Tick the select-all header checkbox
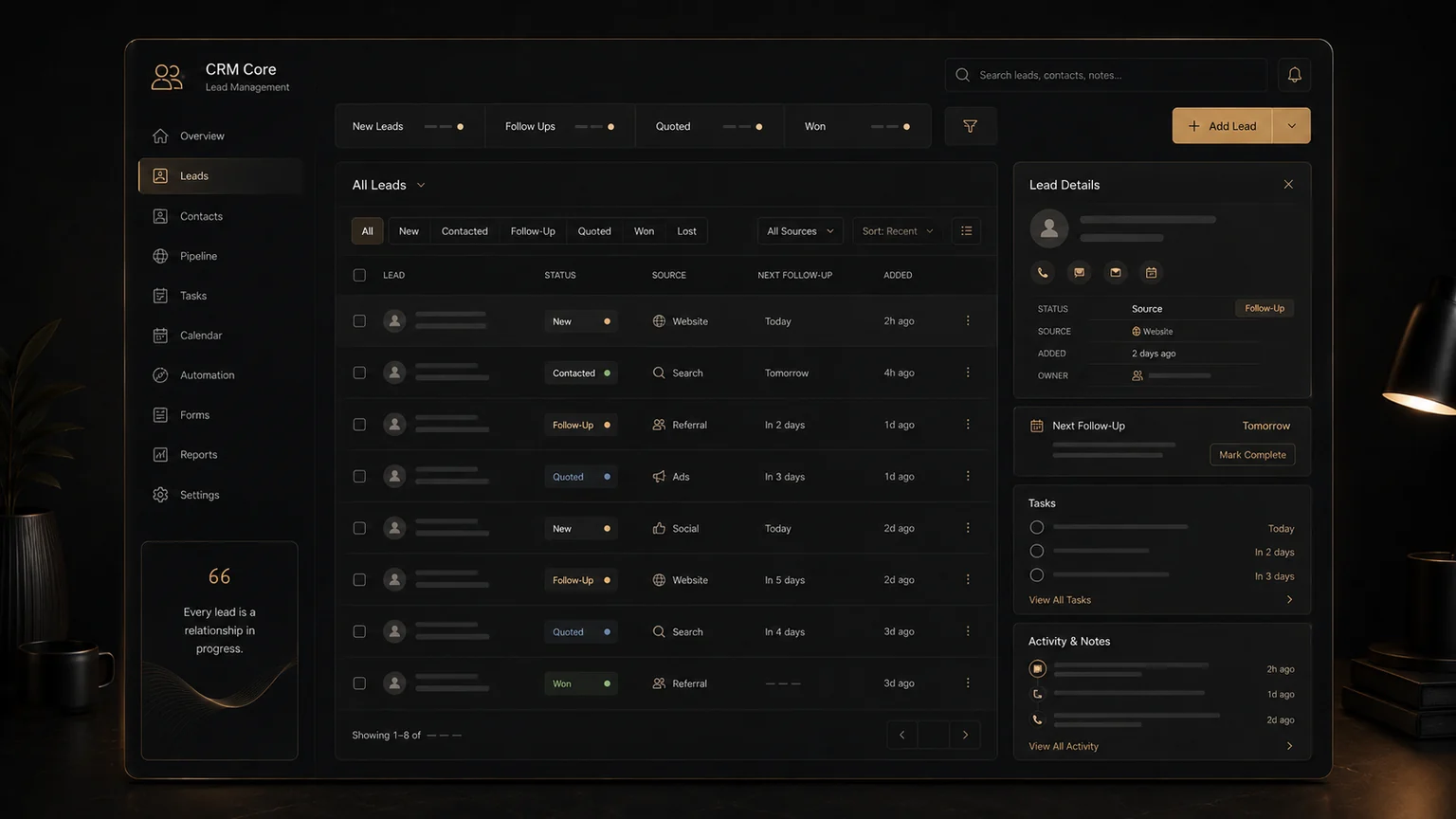This screenshot has width=1456, height=819. [359, 275]
